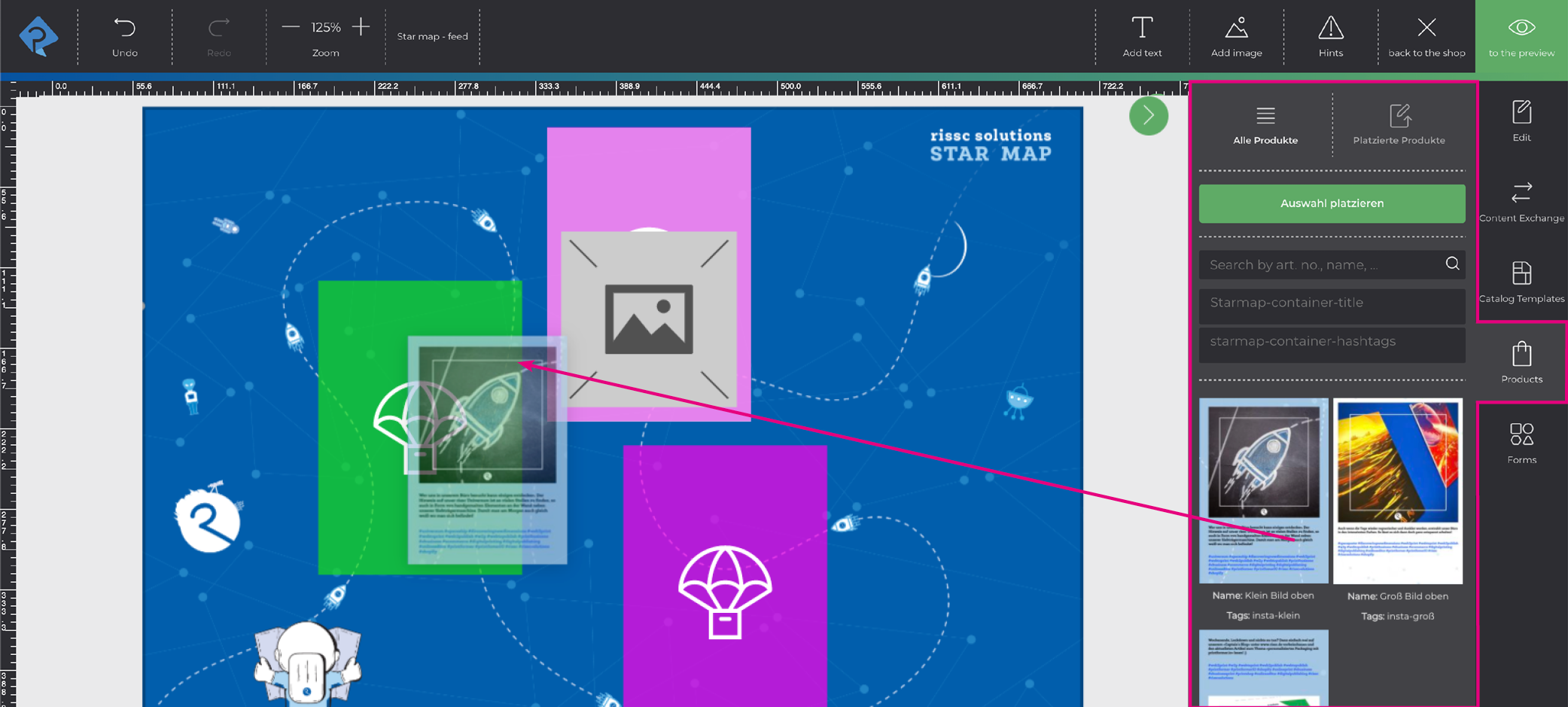The image size is (1568, 707).
Task: Select the Groß Bild oben thumbnail
Action: click(x=1397, y=491)
